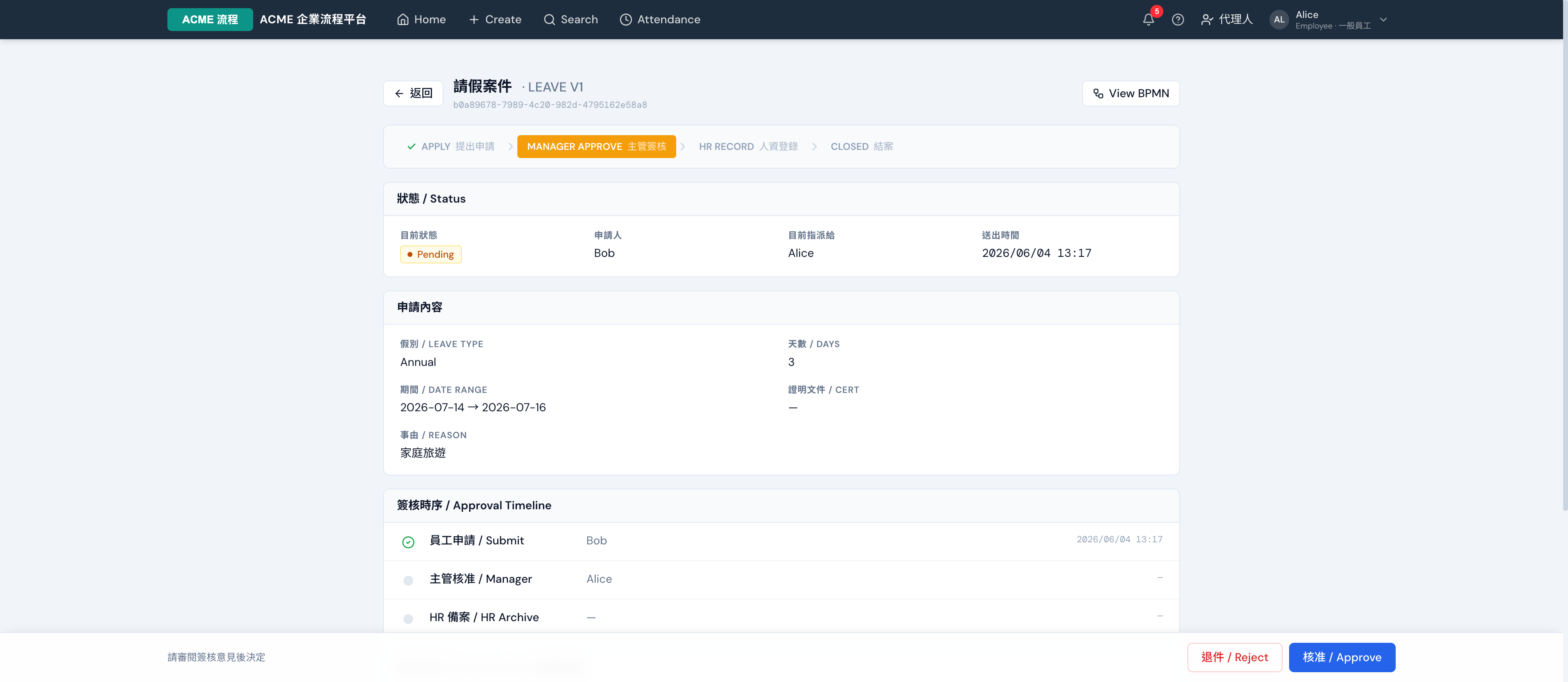The width and height of the screenshot is (1568, 682).
Task: Click the Pending status badge
Action: click(430, 254)
